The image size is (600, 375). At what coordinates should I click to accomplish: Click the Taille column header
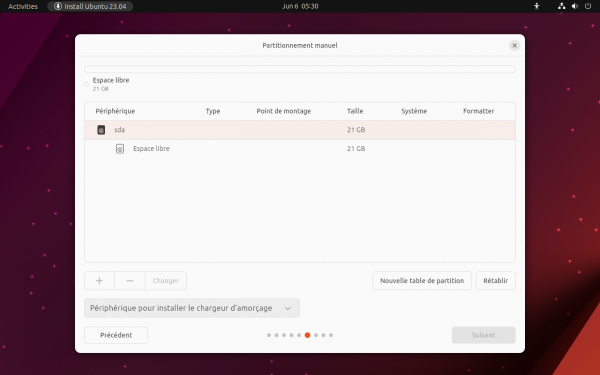coord(355,111)
